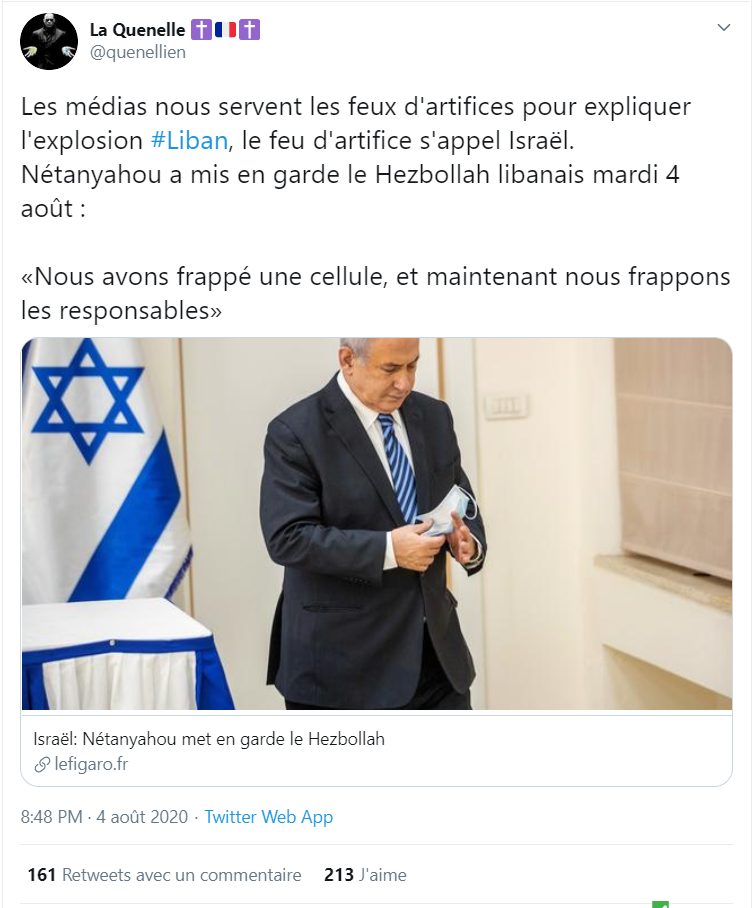This screenshot has height=908, width=754.
Task: Click the French flag emoji beside the name
Action: (226, 30)
